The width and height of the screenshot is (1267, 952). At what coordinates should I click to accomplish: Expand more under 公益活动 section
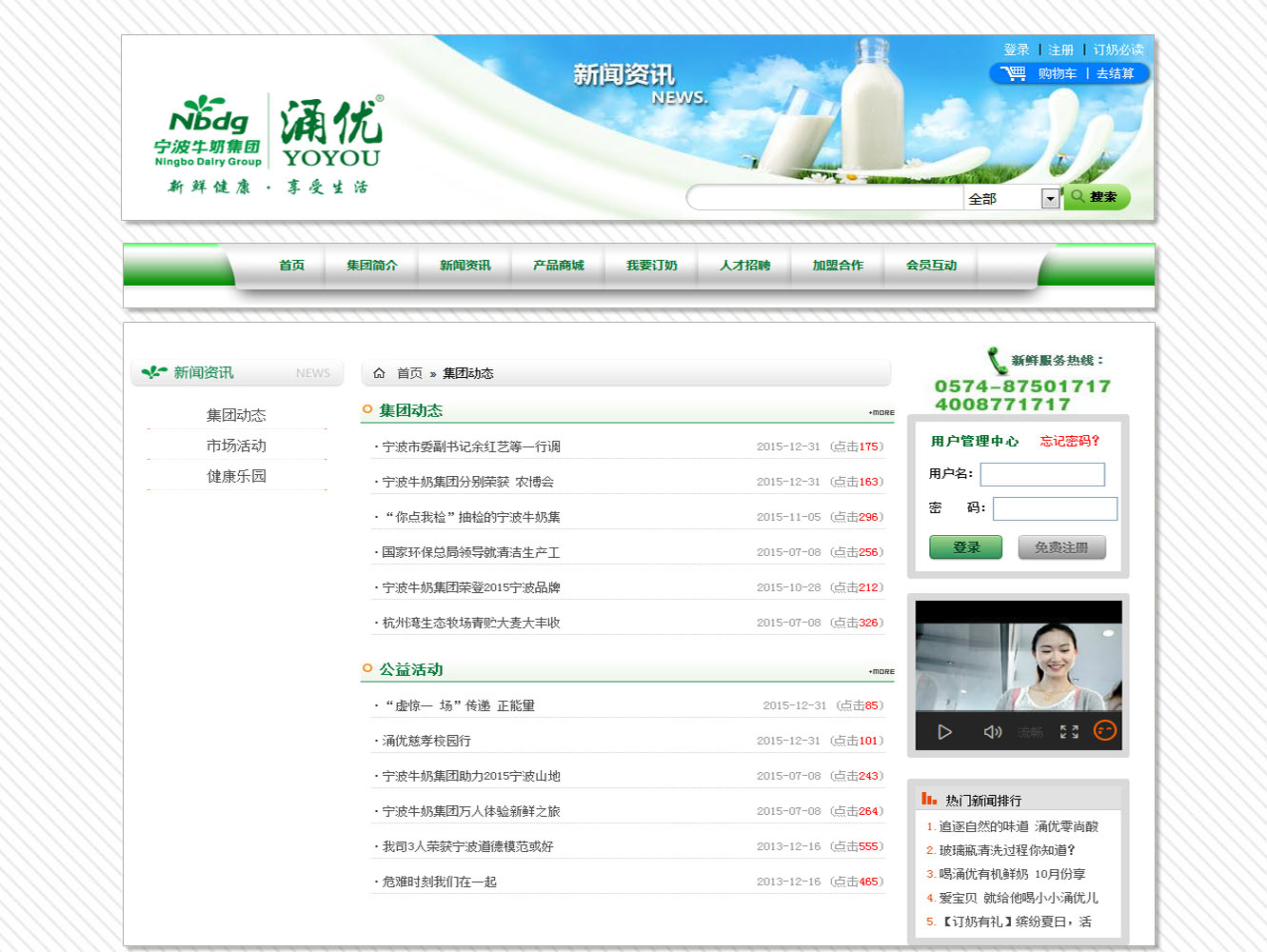click(x=881, y=671)
